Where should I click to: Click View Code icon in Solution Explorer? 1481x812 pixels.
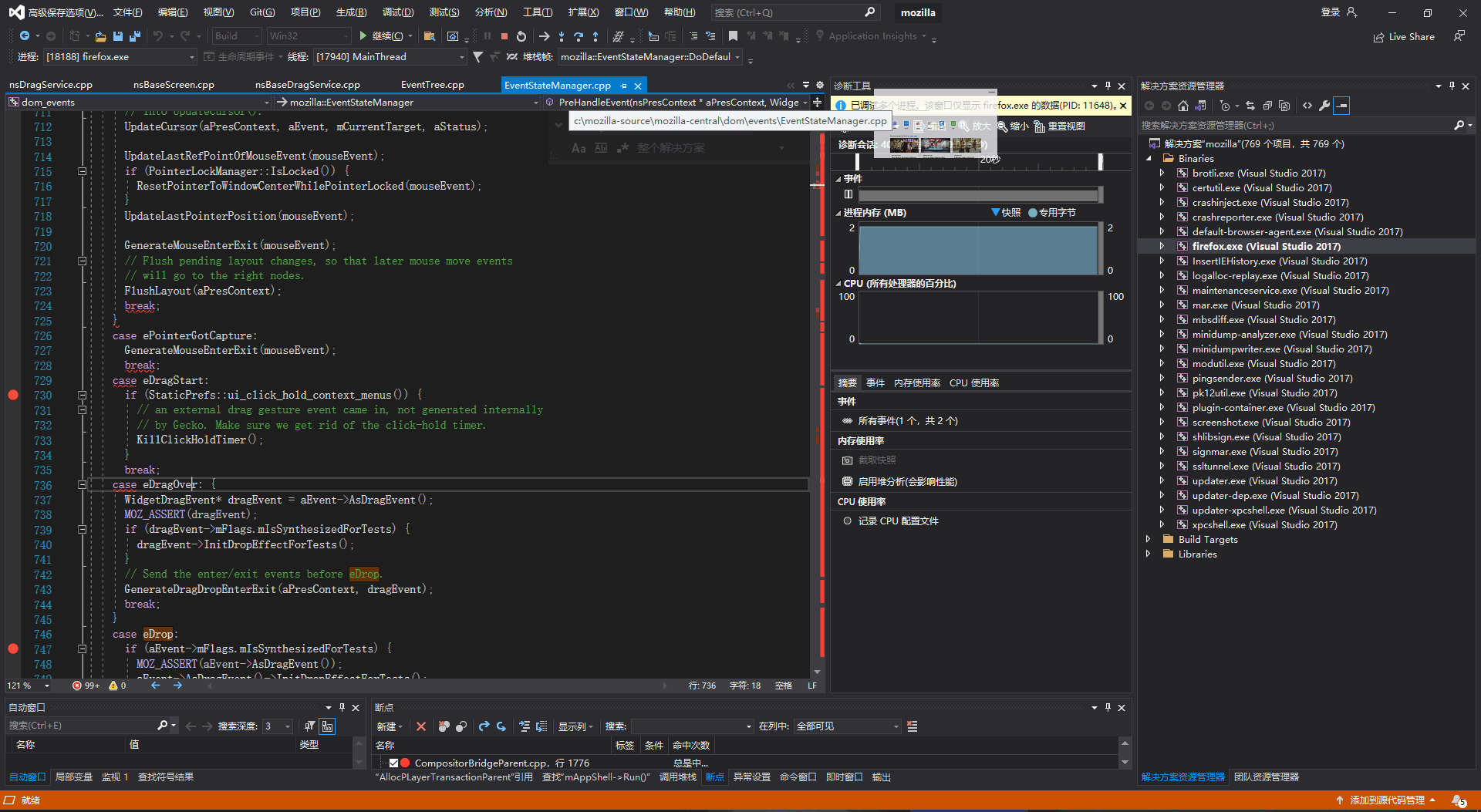[x=1307, y=106]
